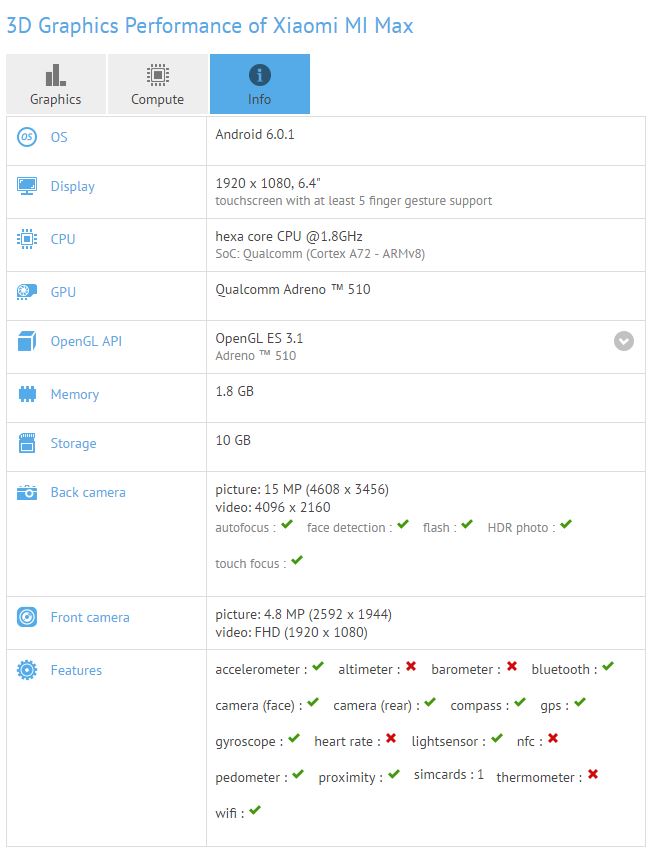
Task: Click 'video: 4096 x 2160' text
Action: pyautogui.click(x=273, y=508)
